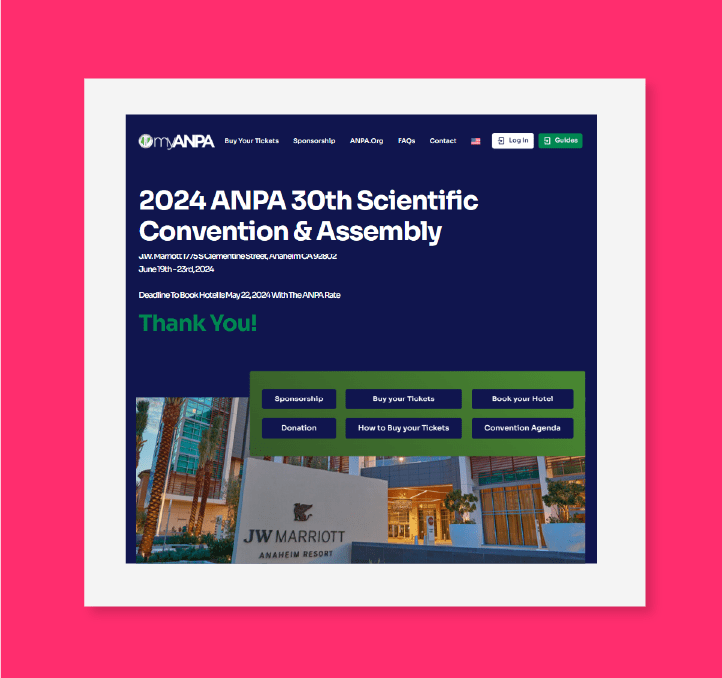
Task: Open the Sponsorship navigation menu item
Action: click(x=314, y=141)
